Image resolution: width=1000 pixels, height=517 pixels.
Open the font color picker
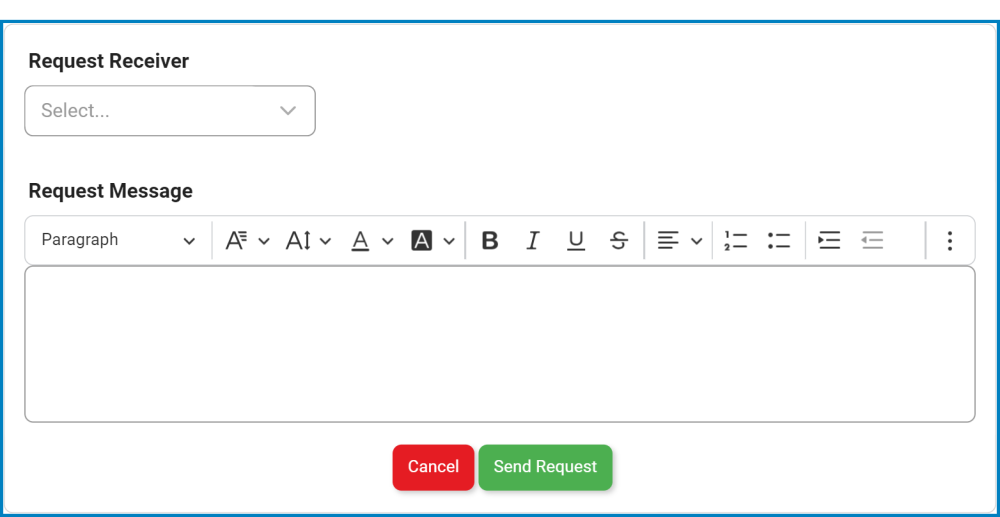(x=372, y=241)
